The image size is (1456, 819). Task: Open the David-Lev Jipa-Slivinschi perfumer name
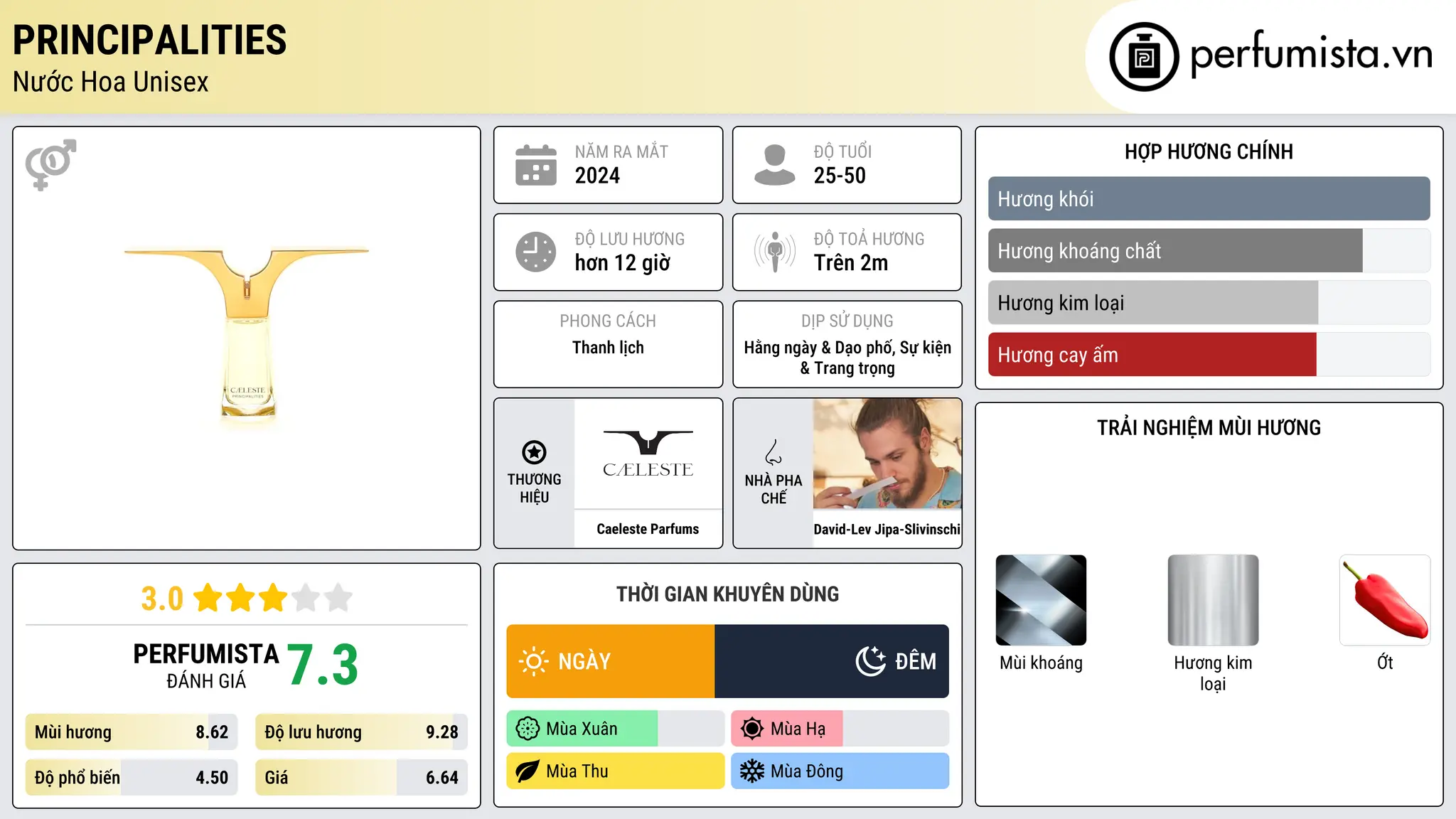pyautogui.click(x=887, y=529)
